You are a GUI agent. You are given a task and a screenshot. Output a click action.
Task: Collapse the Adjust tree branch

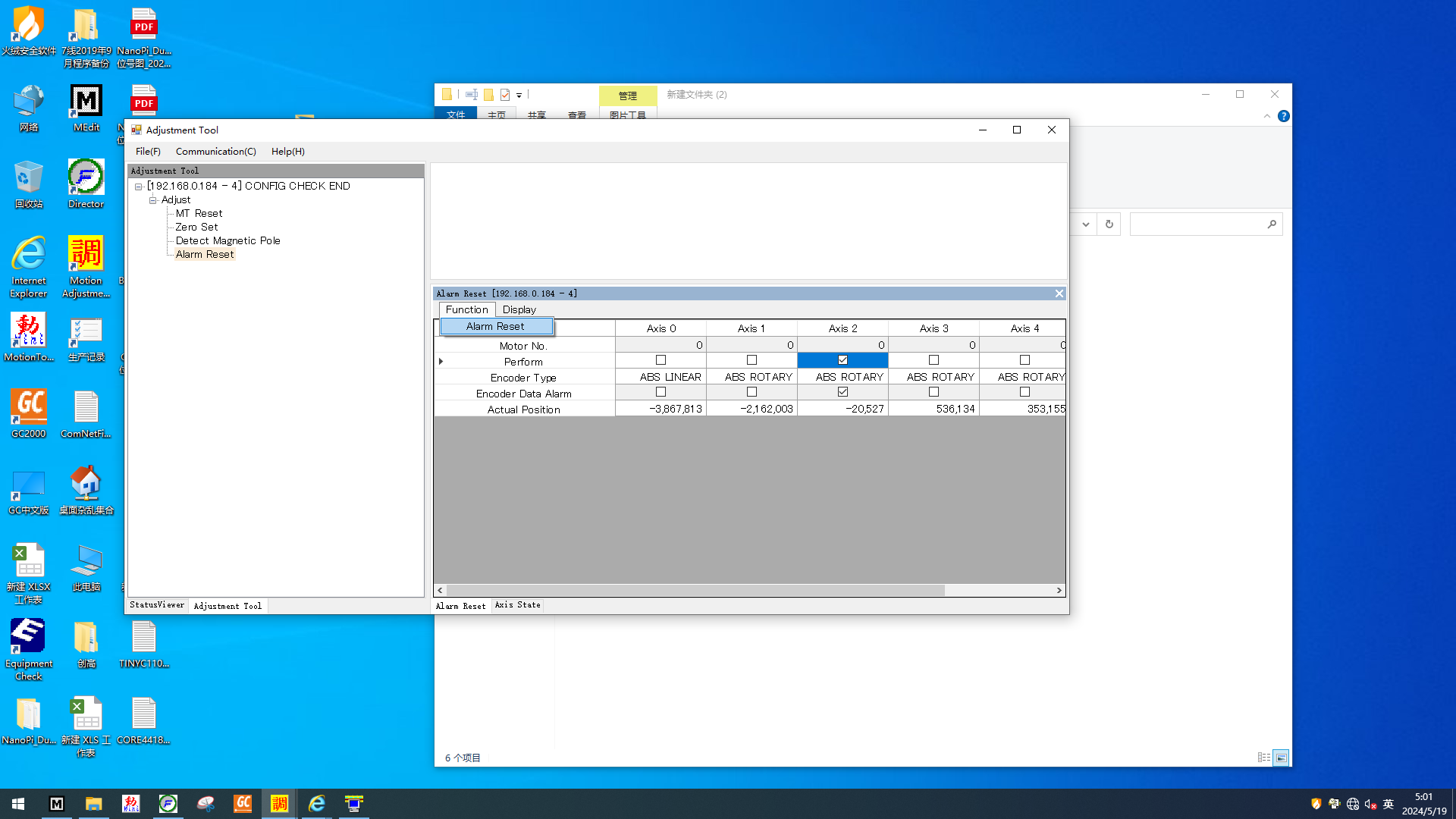(152, 200)
